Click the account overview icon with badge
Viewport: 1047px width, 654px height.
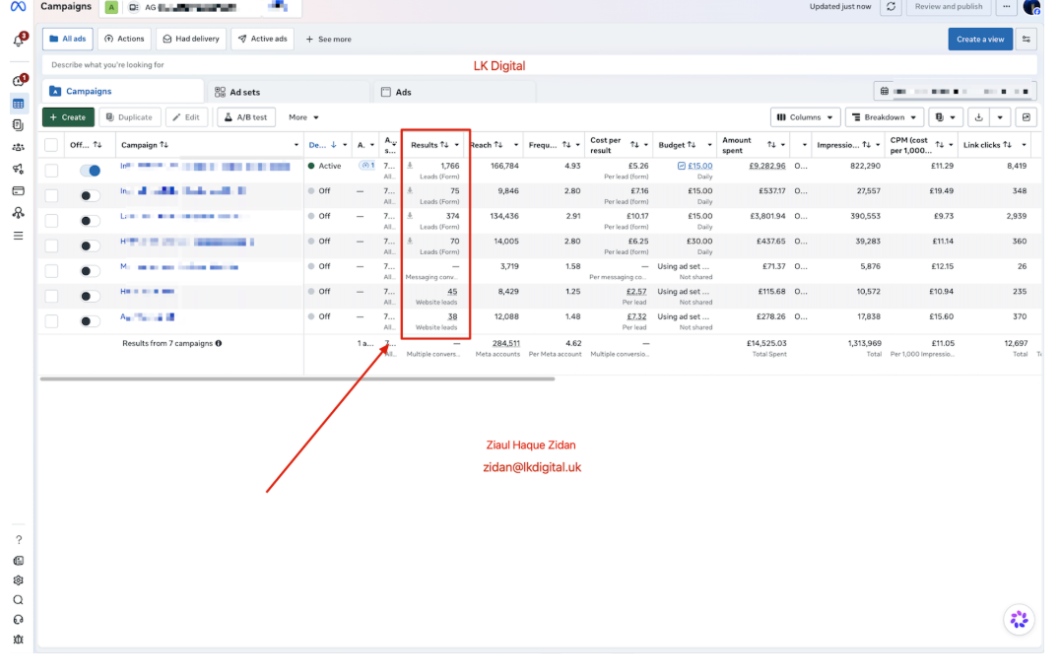[x=18, y=81]
